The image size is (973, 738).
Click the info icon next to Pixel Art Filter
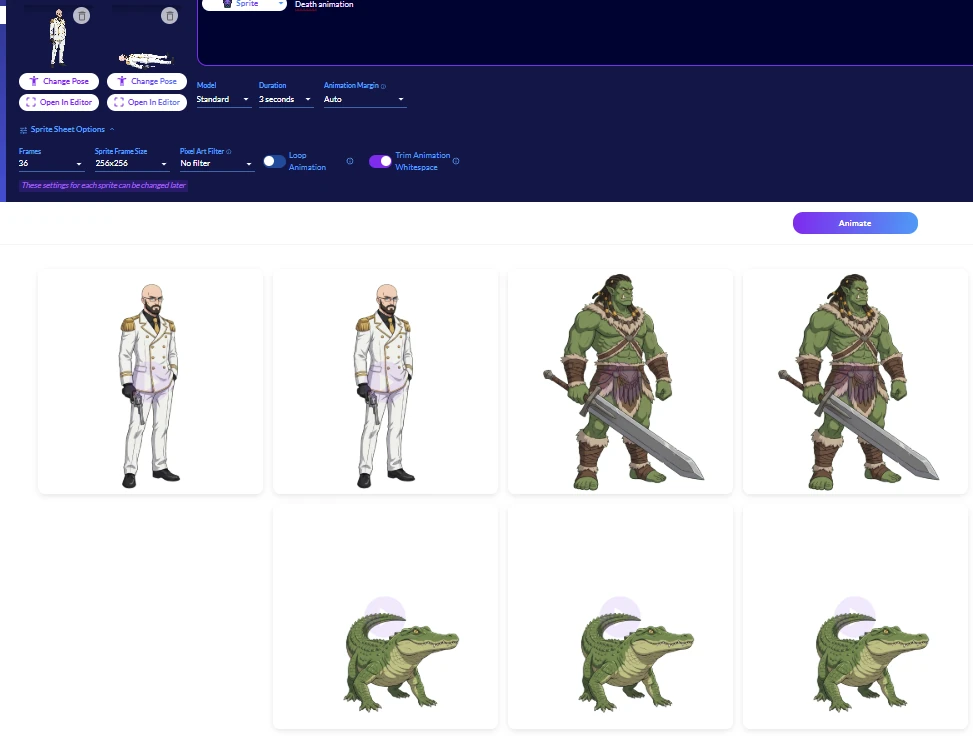[x=229, y=151]
